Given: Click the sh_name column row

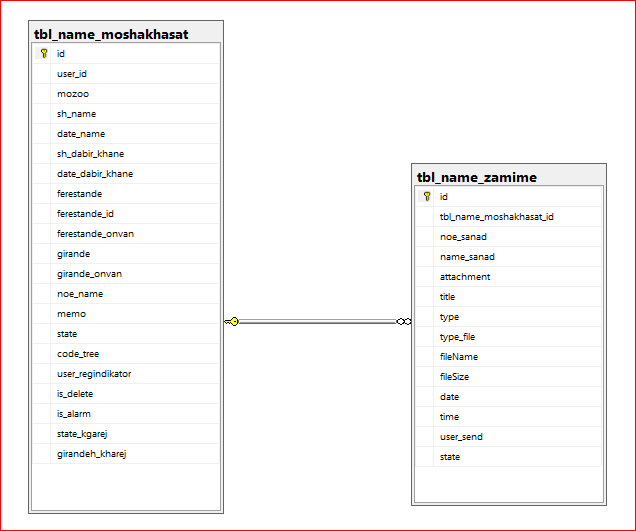Looking at the screenshot, I should [126, 114].
